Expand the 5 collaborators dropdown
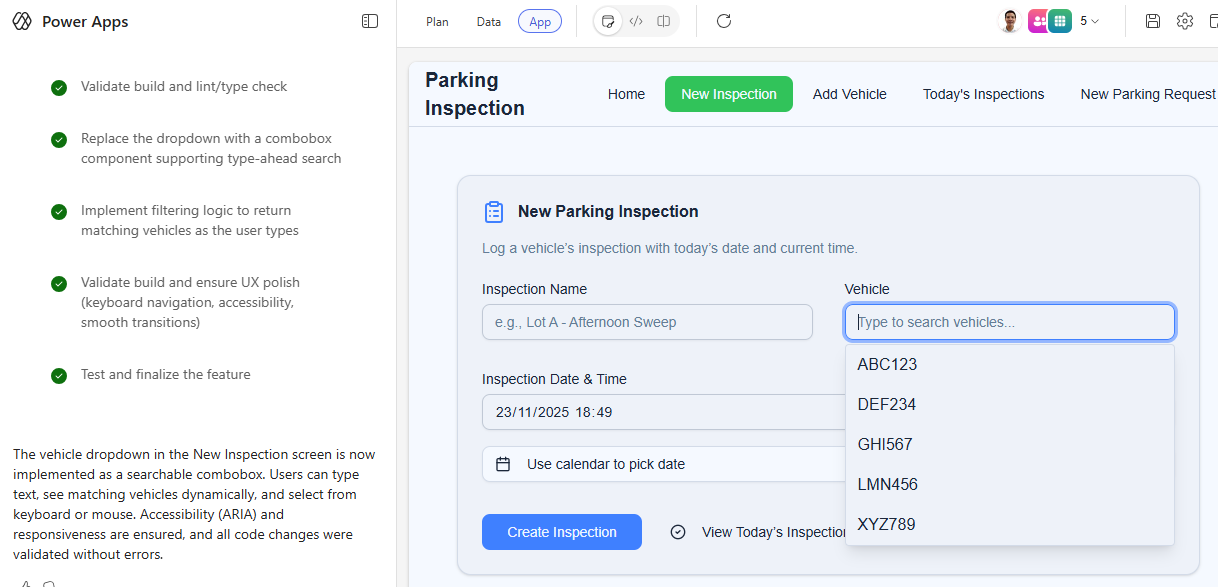Viewport: 1218px width, 587px height. (x=1089, y=21)
